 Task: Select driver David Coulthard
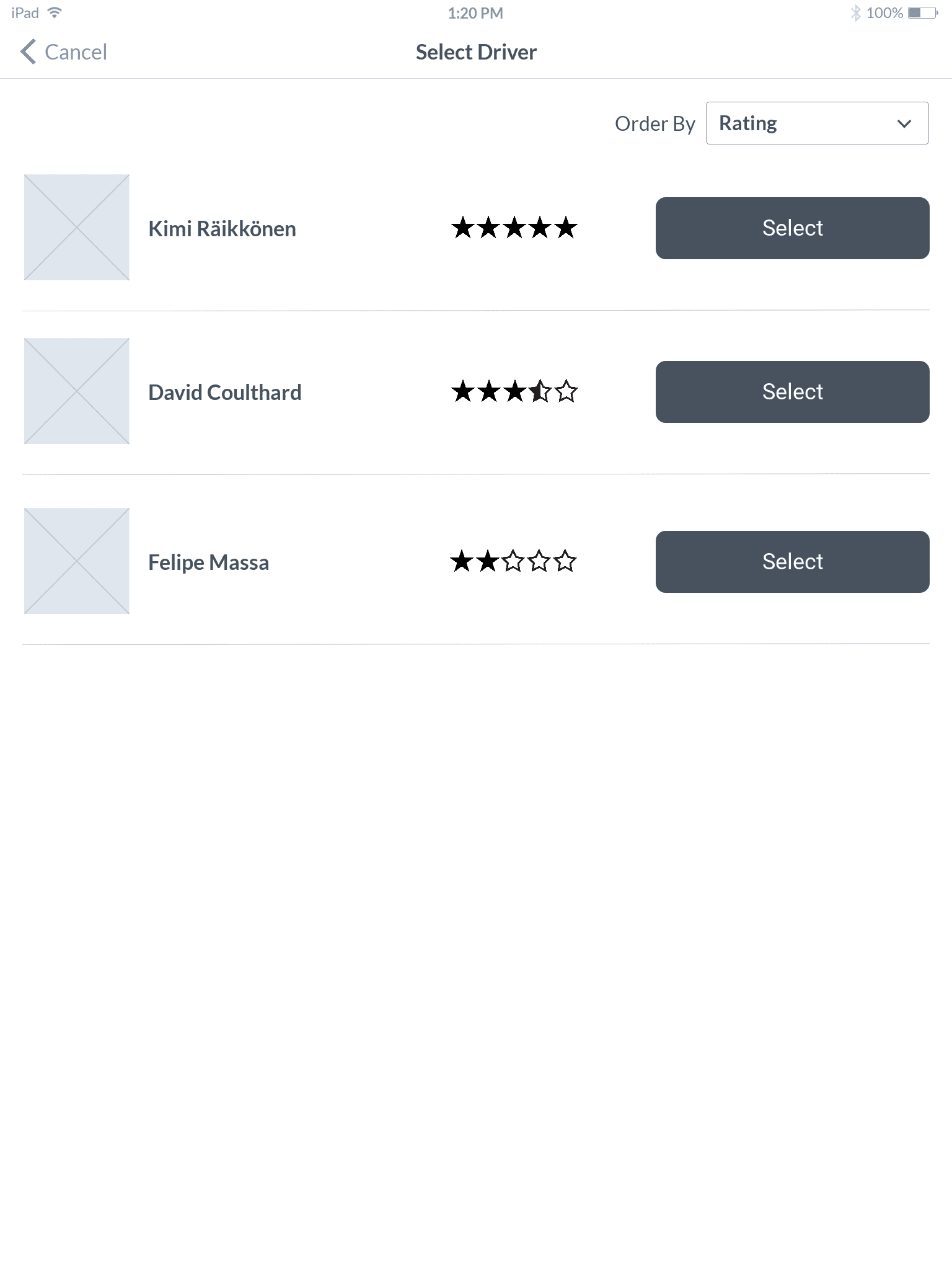792,392
